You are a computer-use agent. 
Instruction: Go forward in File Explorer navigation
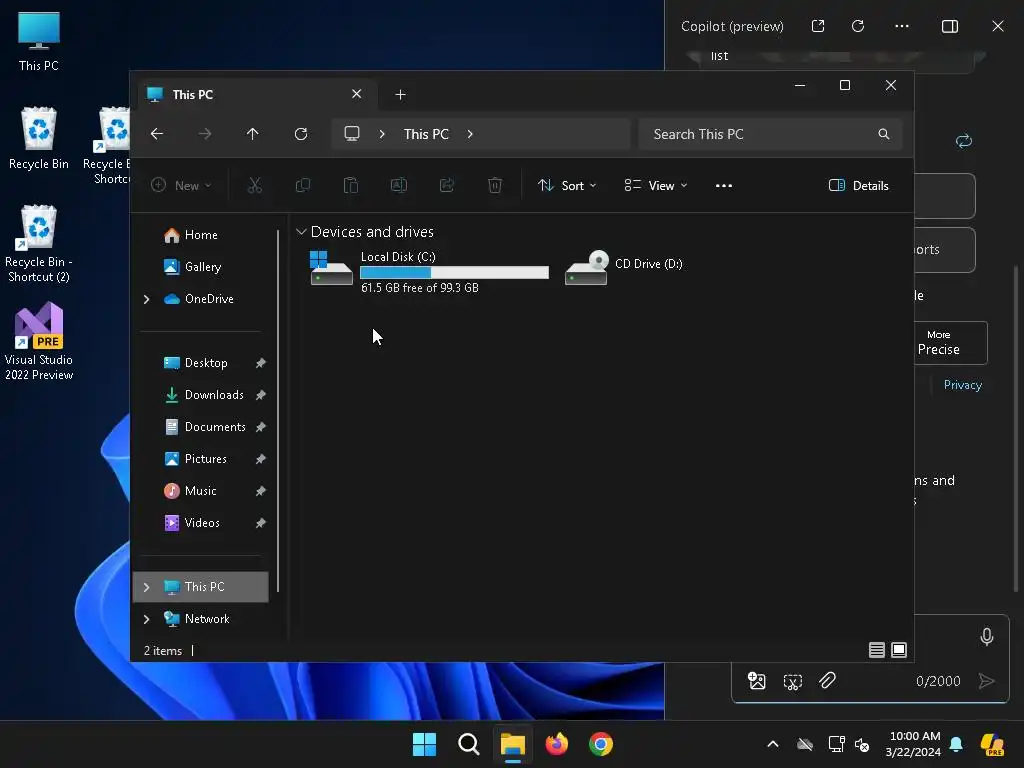click(205, 134)
